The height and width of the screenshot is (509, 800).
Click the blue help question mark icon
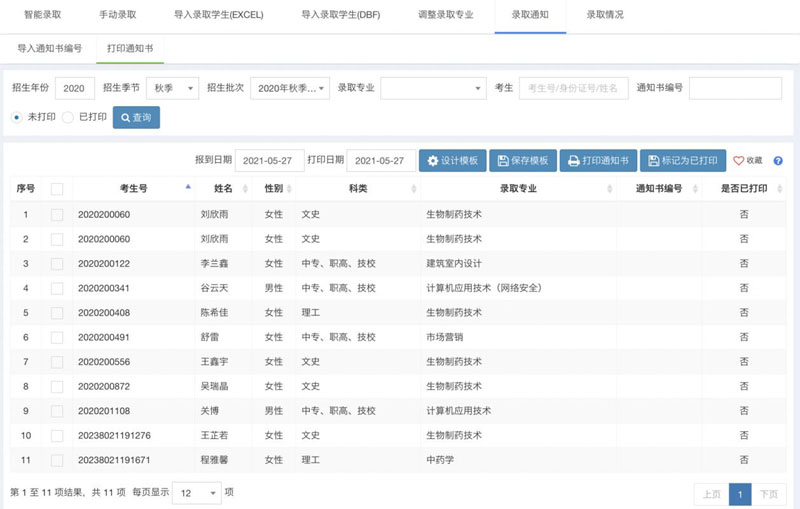pyautogui.click(x=778, y=161)
